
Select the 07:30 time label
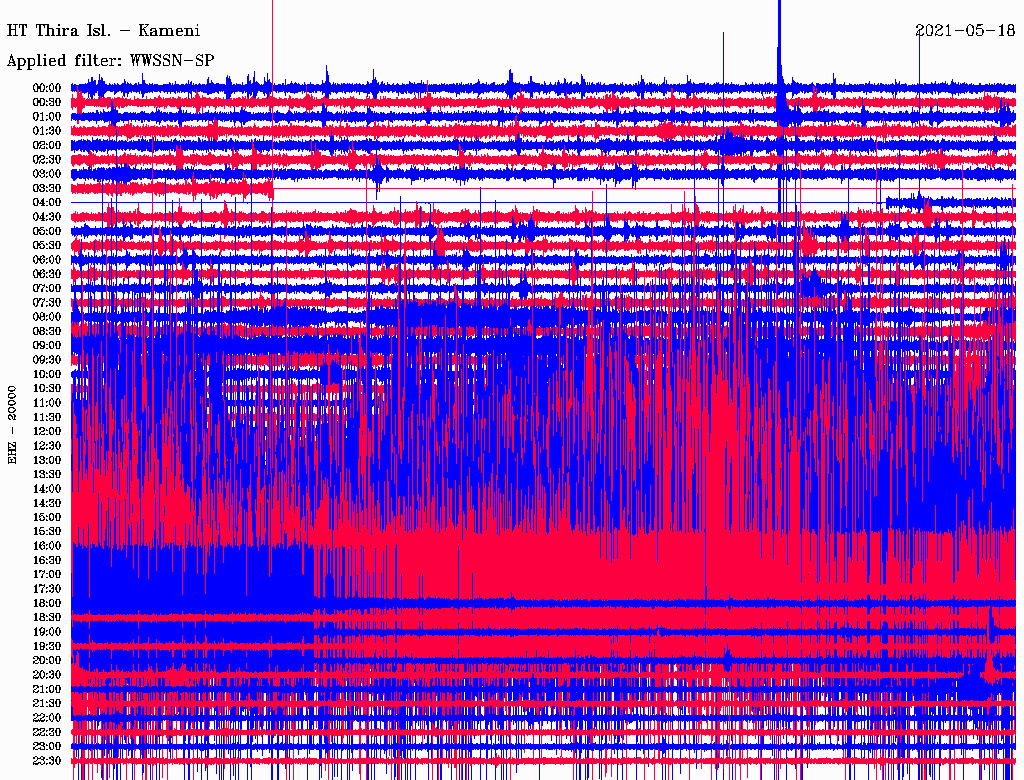(x=47, y=303)
